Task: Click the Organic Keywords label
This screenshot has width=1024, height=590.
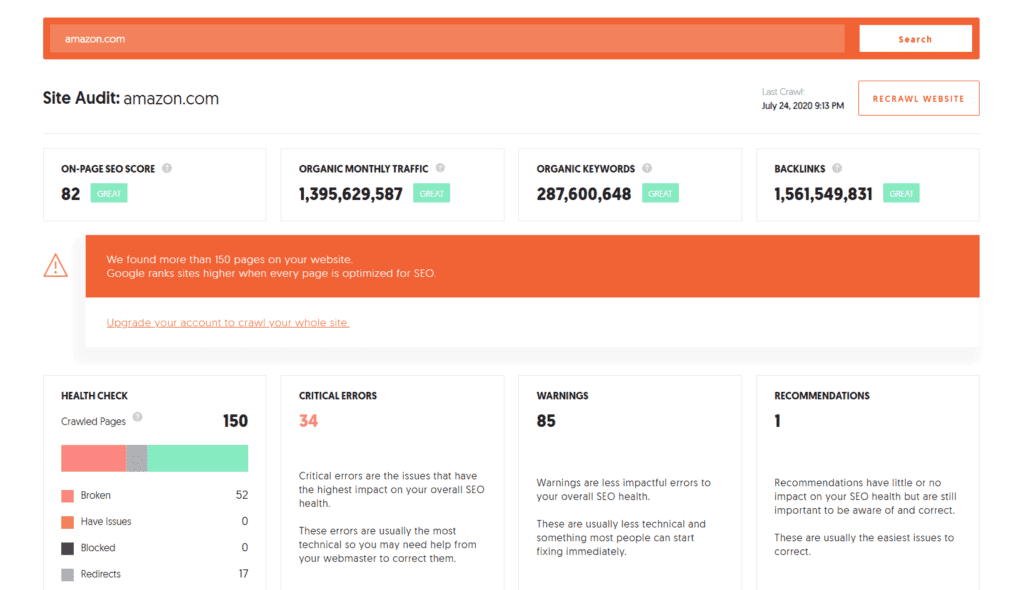Action: coord(586,169)
